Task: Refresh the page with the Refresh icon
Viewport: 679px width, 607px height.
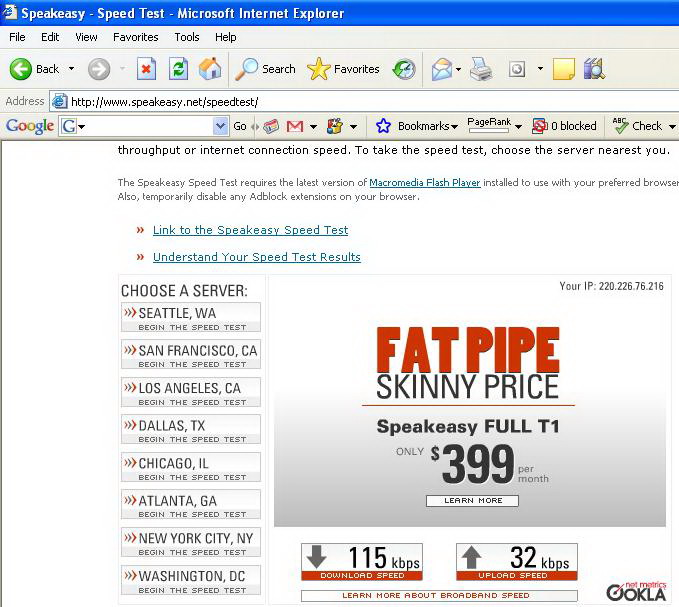Action: [x=178, y=69]
